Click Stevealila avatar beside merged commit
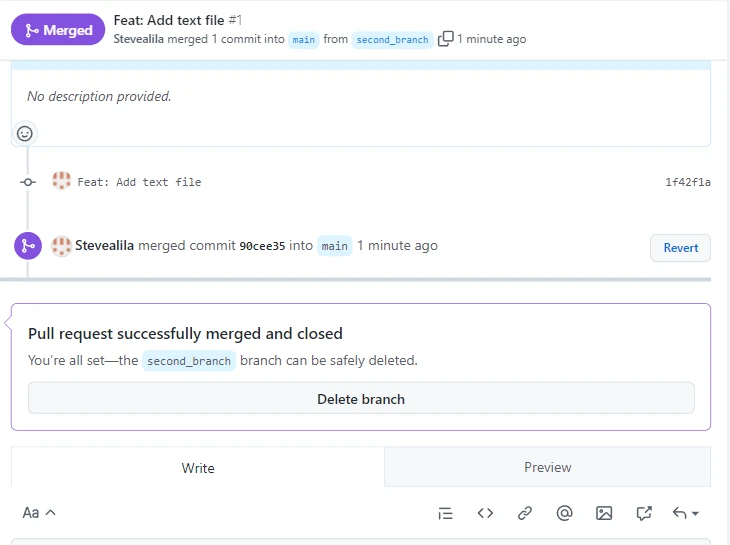Screen dimensions: 730x545 (x=62, y=246)
